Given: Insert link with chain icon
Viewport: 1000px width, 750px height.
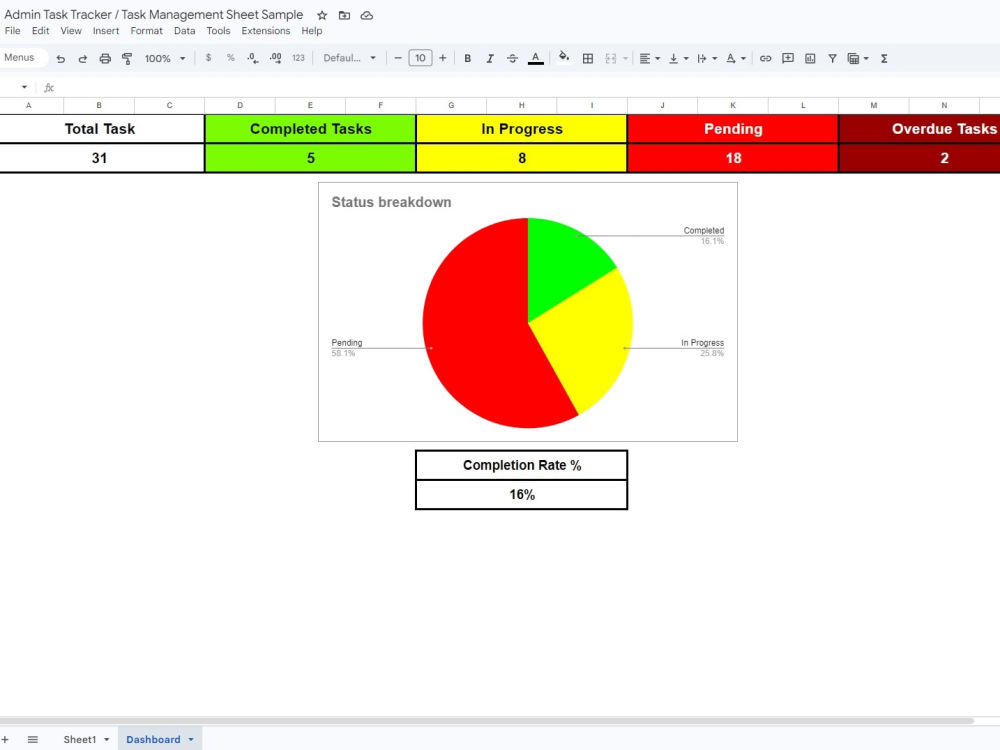Looking at the screenshot, I should click(x=765, y=59).
